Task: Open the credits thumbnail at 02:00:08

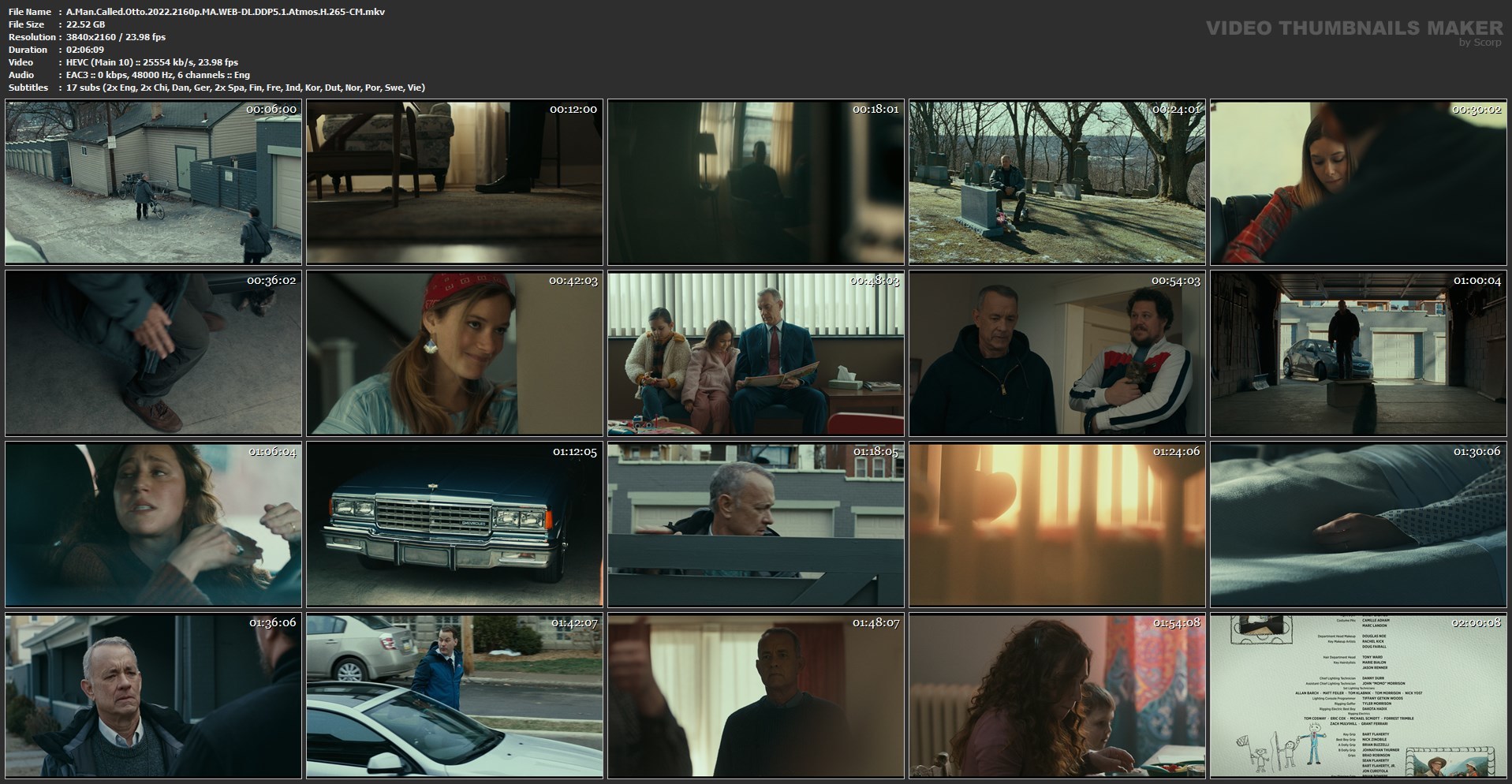Action: click(1358, 696)
